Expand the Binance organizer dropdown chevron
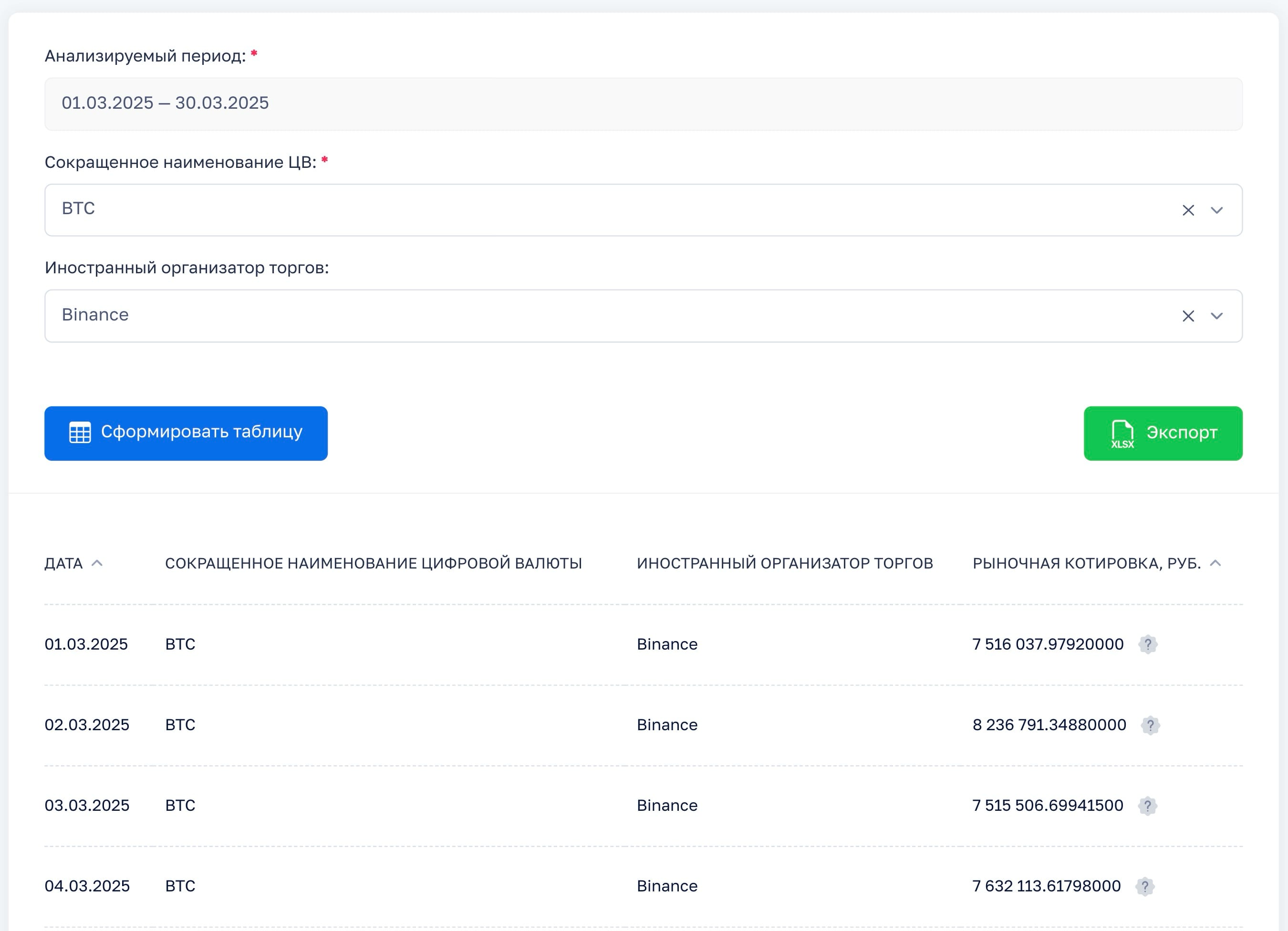 point(1216,316)
